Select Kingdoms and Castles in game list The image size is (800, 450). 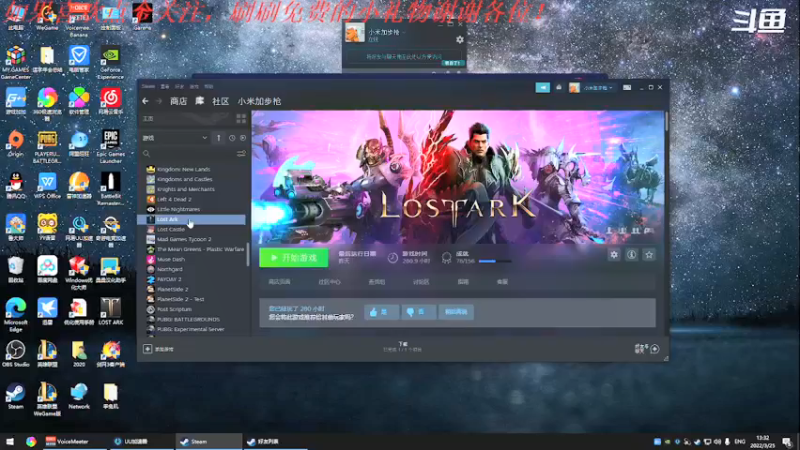click(185, 179)
